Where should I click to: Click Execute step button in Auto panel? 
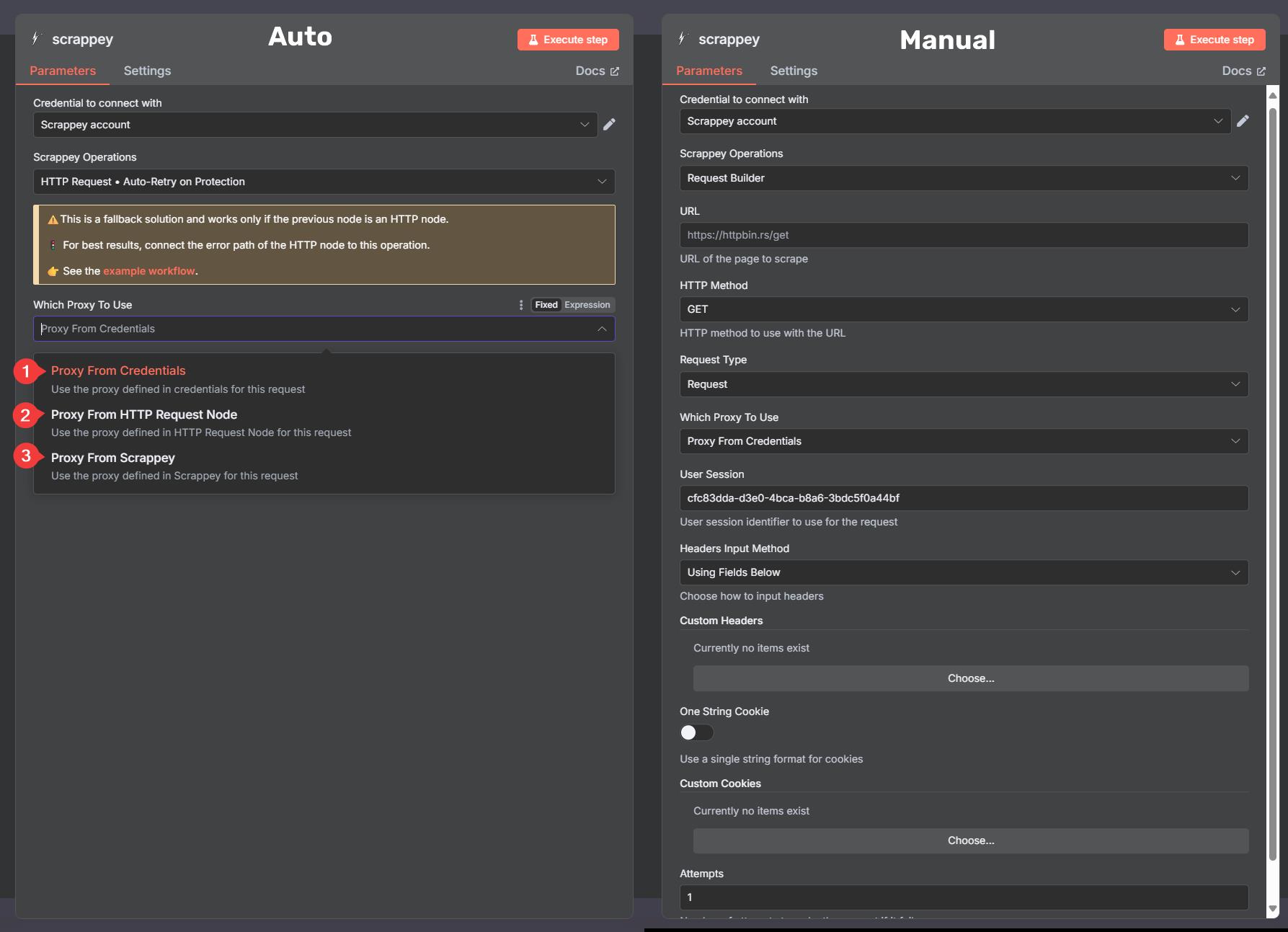tap(568, 40)
